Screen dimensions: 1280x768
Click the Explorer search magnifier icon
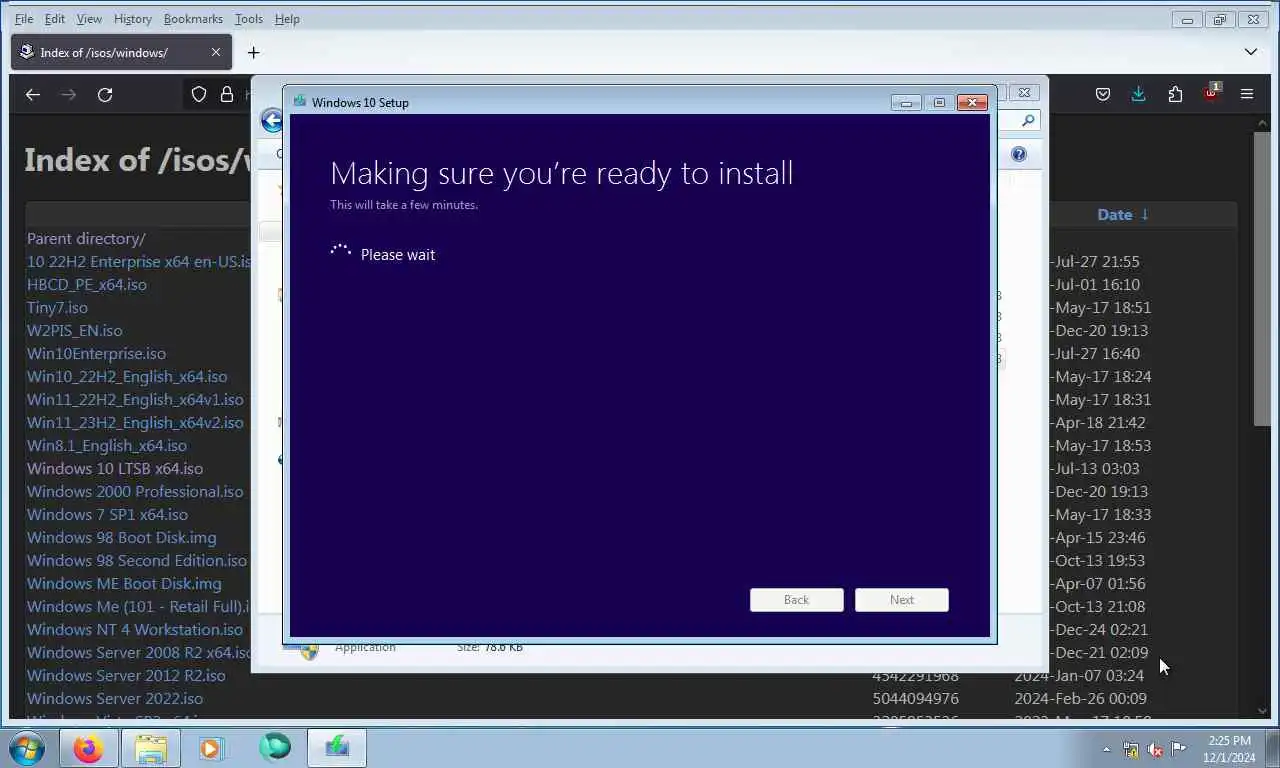pyautogui.click(x=1029, y=120)
